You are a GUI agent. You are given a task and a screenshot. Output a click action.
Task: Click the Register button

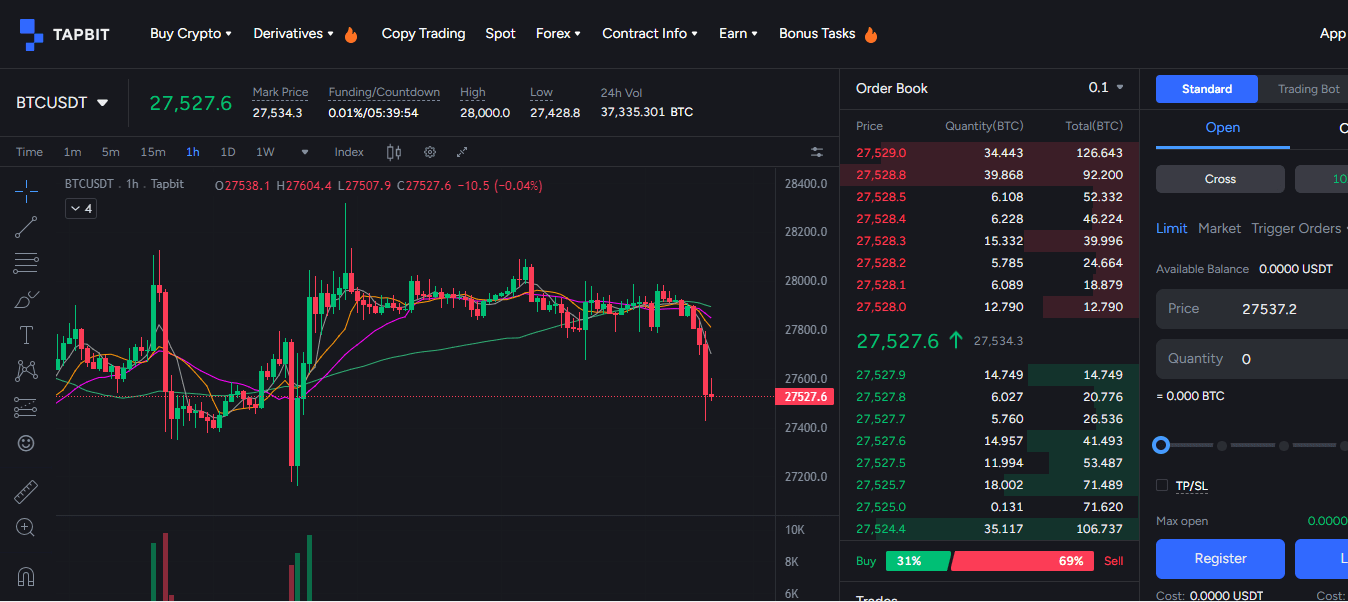[1220, 559]
